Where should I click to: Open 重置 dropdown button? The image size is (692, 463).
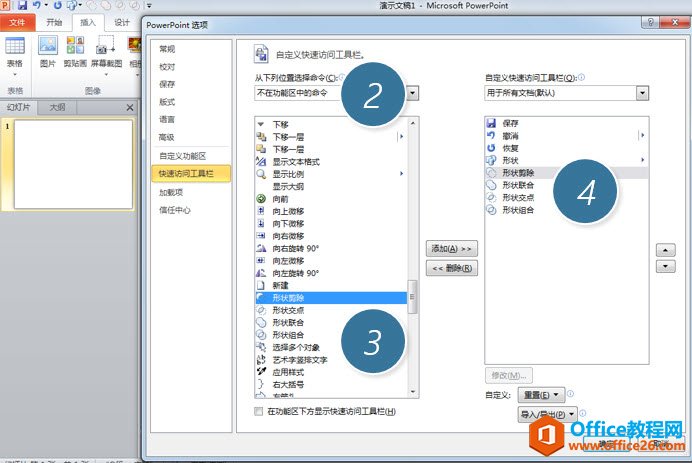click(x=541, y=395)
